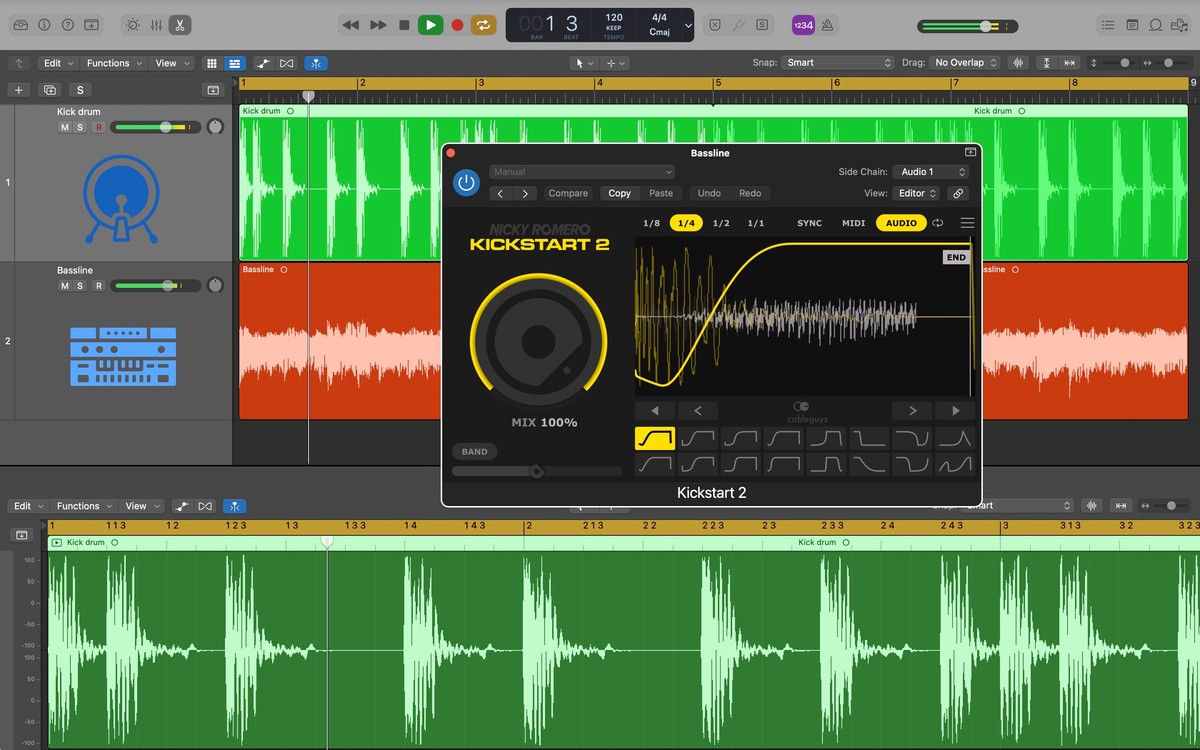The image size is (1200, 750).
Task: Click the add track plus button
Action: (x=18, y=90)
